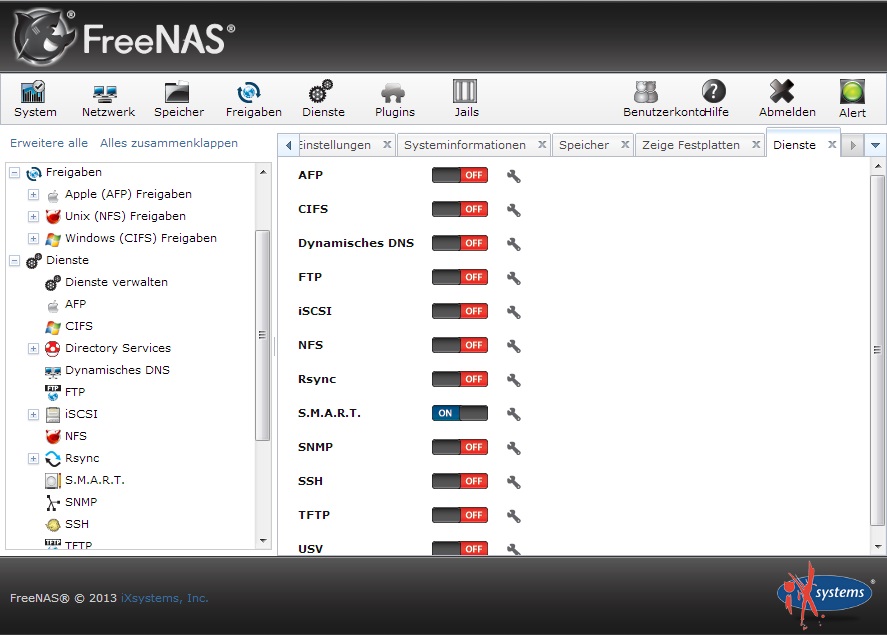Click the FreeNAS shark logo
The height and width of the screenshot is (635, 887).
(x=44, y=37)
